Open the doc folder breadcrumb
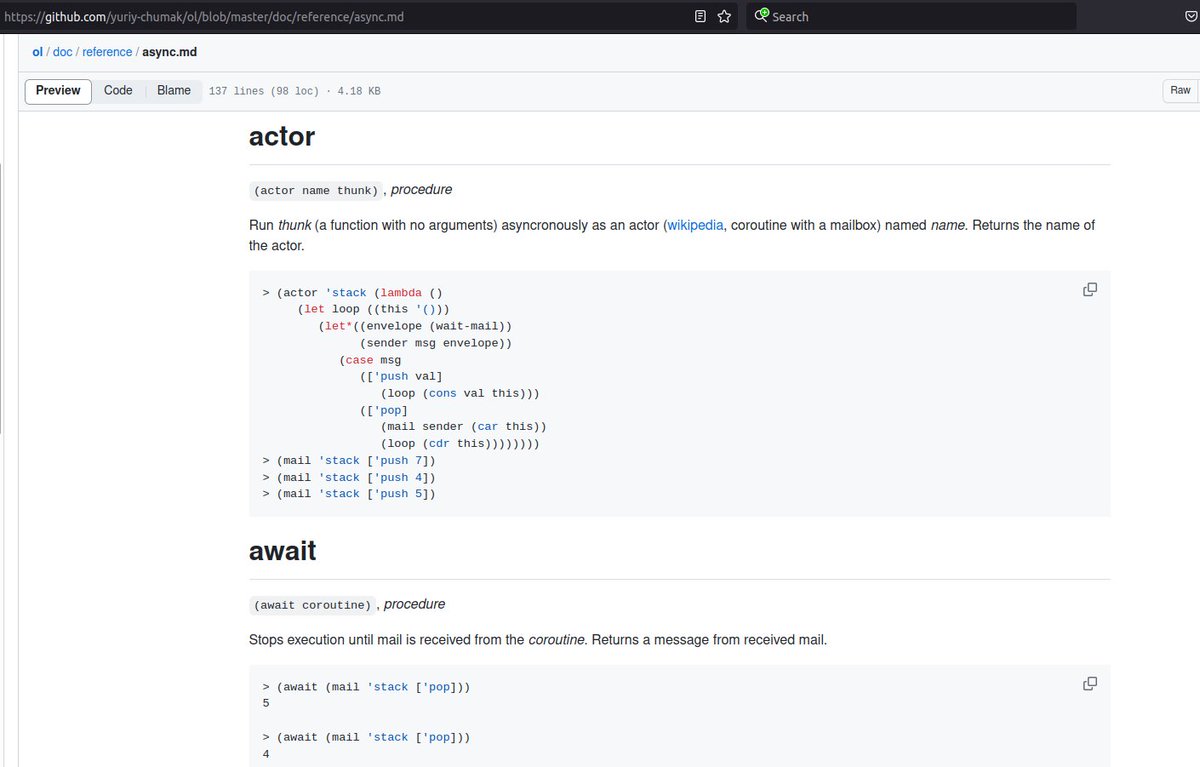This screenshot has height=767, width=1200. pos(62,52)
